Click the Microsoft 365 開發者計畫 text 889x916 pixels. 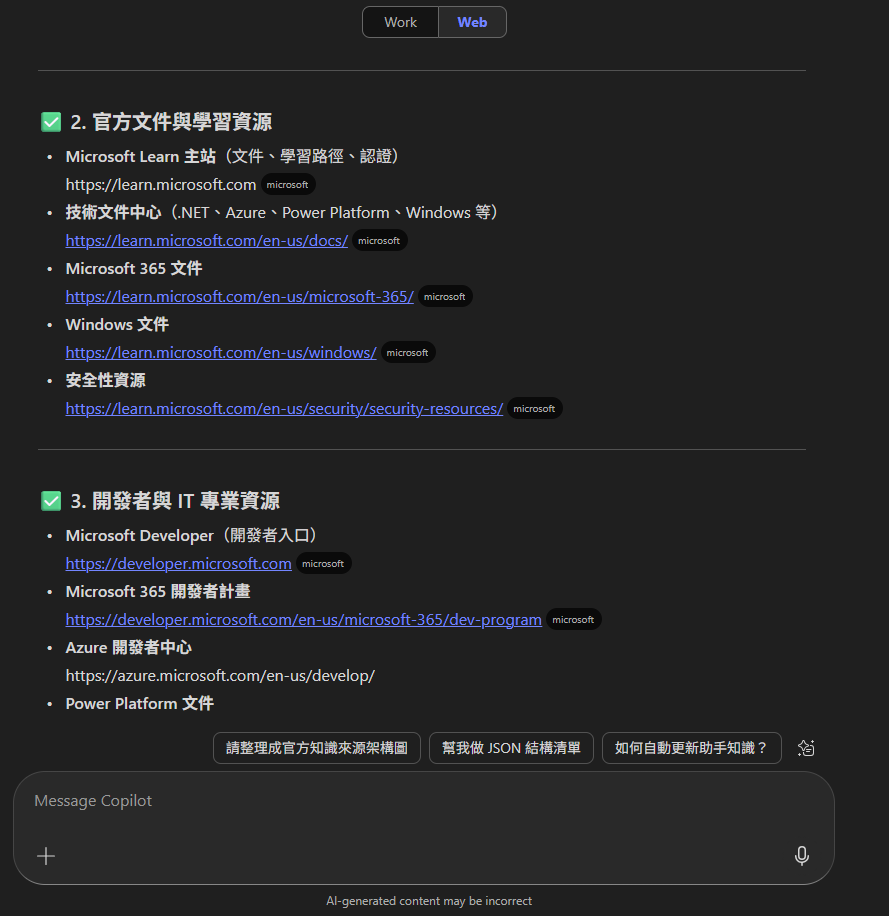click(158, 592)
